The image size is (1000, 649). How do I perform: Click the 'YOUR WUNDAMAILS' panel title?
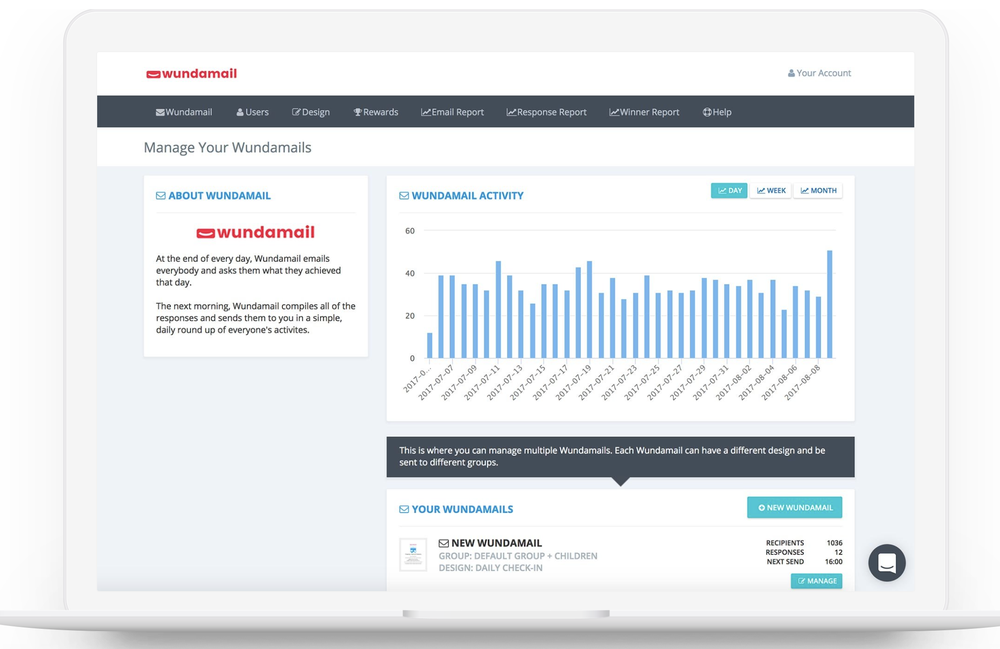click(462, 509)
